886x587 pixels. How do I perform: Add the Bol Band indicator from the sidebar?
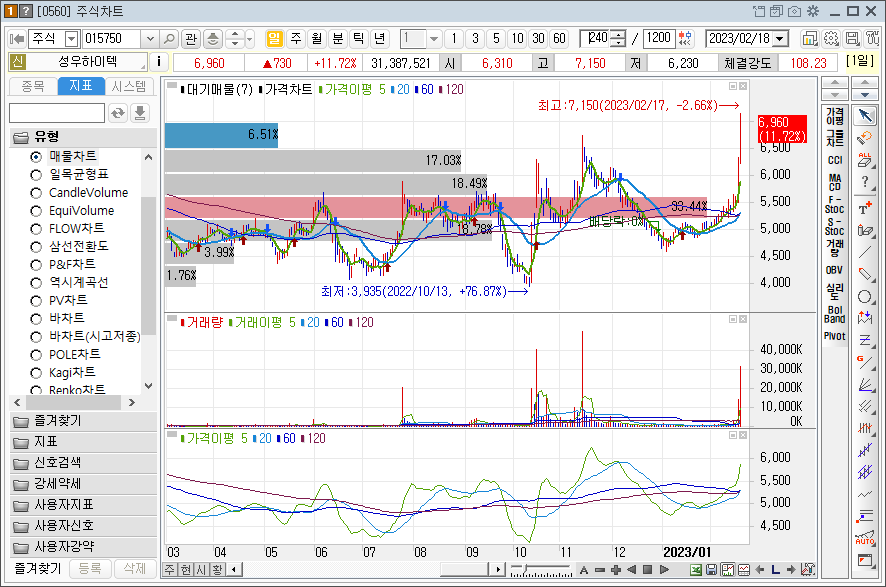[835, 314]
